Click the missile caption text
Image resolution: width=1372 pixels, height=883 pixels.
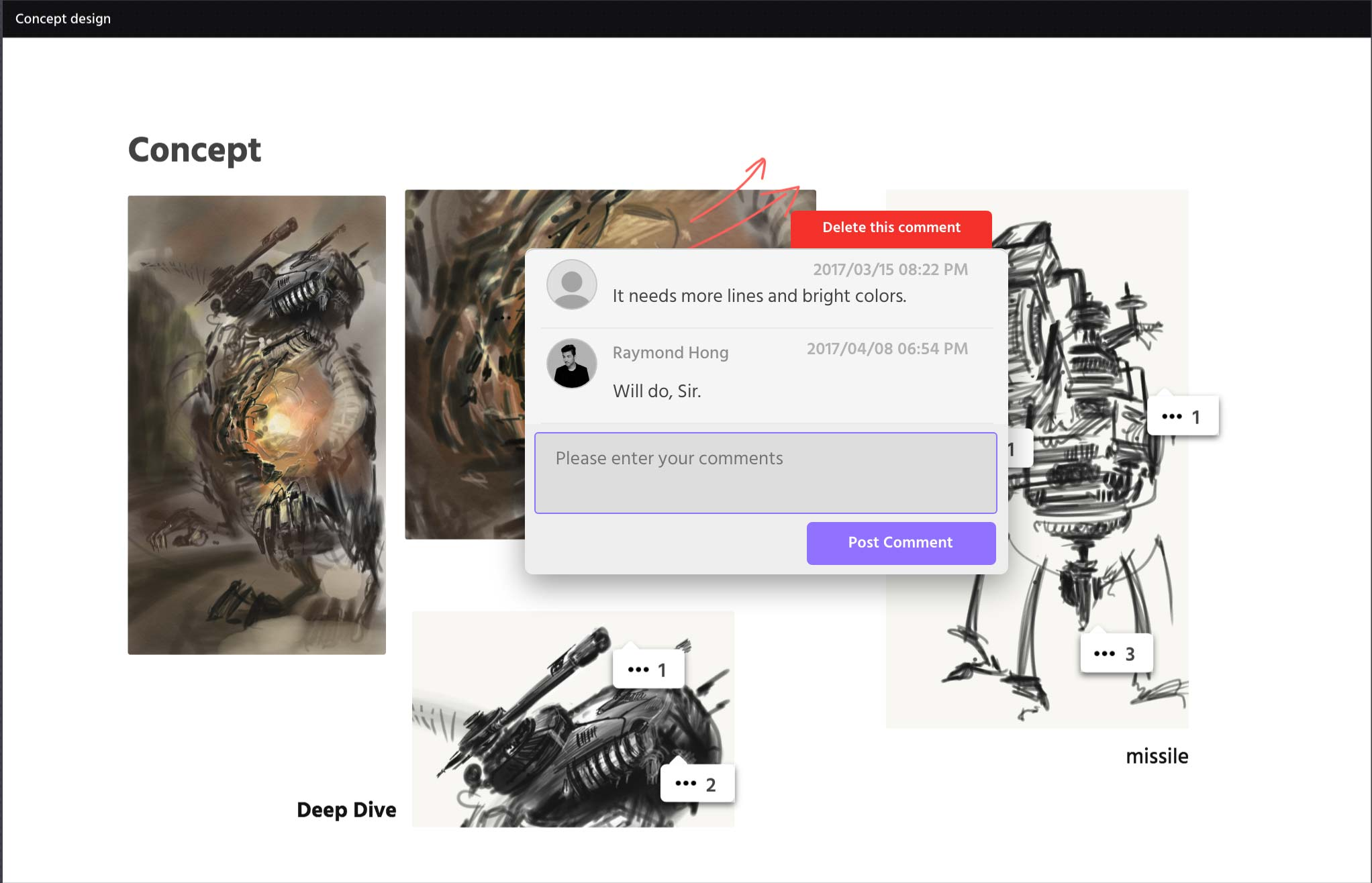point(1157,756)
